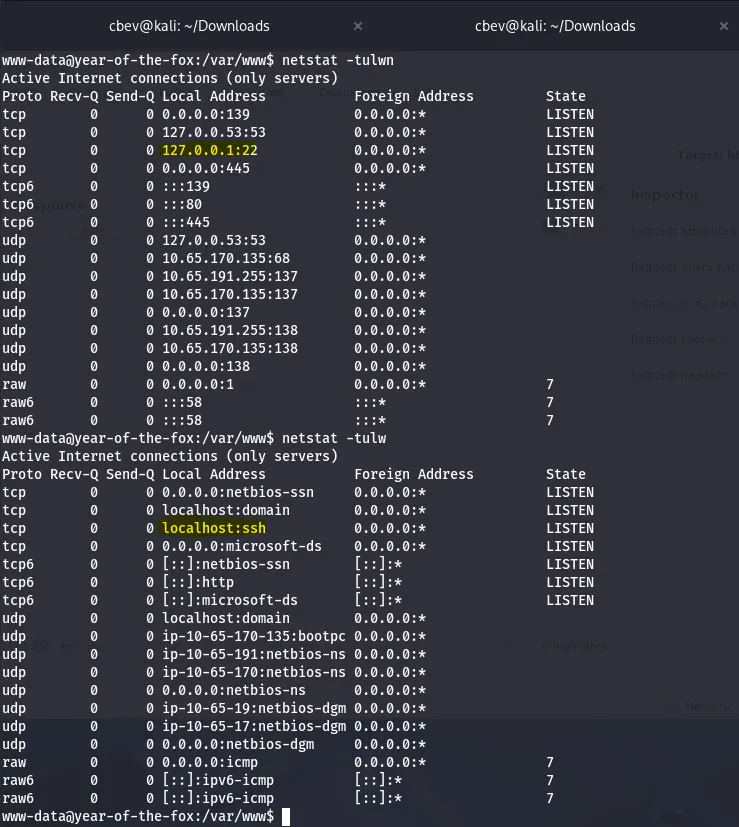The height and width of the screenshot is (827, 739).
Task: Click the tcp6 :::80 local address
Action: (x=185, y=204)
